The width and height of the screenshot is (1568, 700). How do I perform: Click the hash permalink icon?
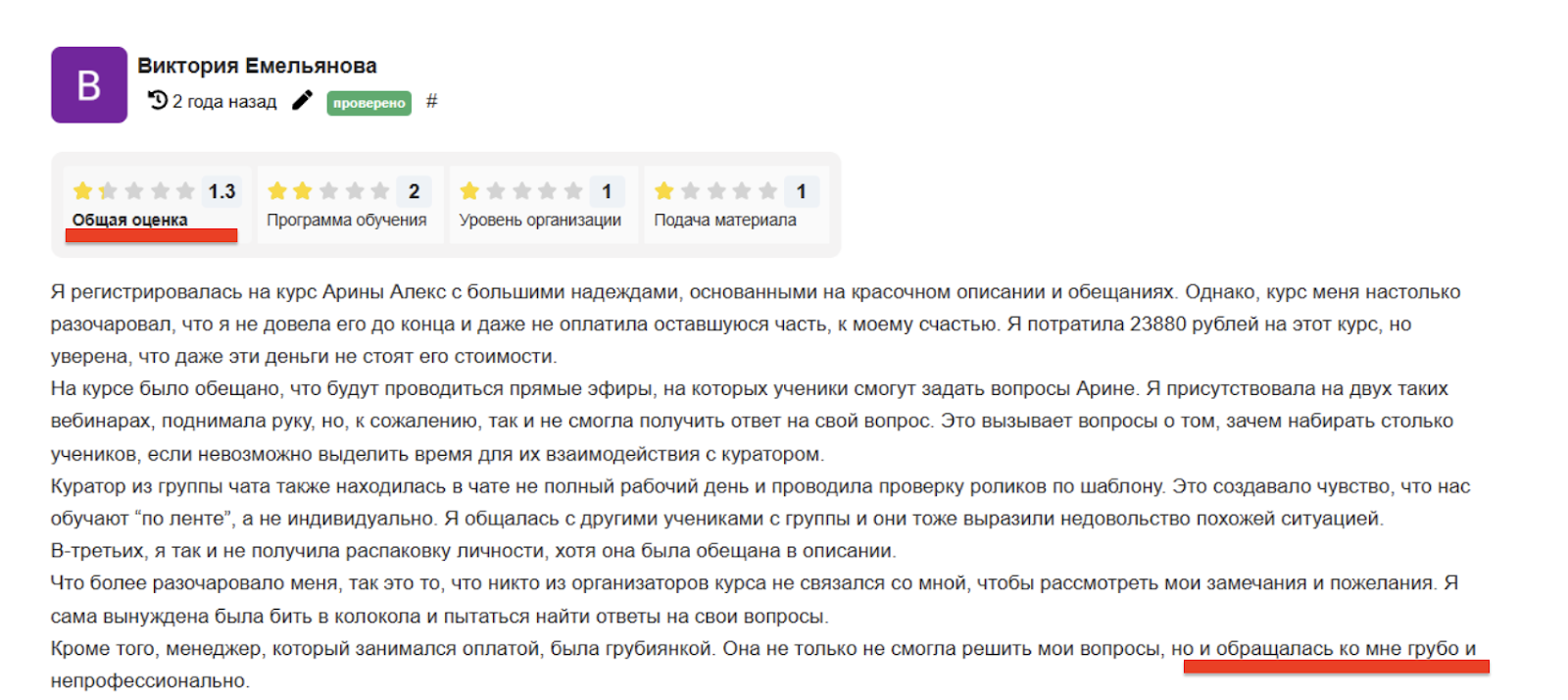432,101
